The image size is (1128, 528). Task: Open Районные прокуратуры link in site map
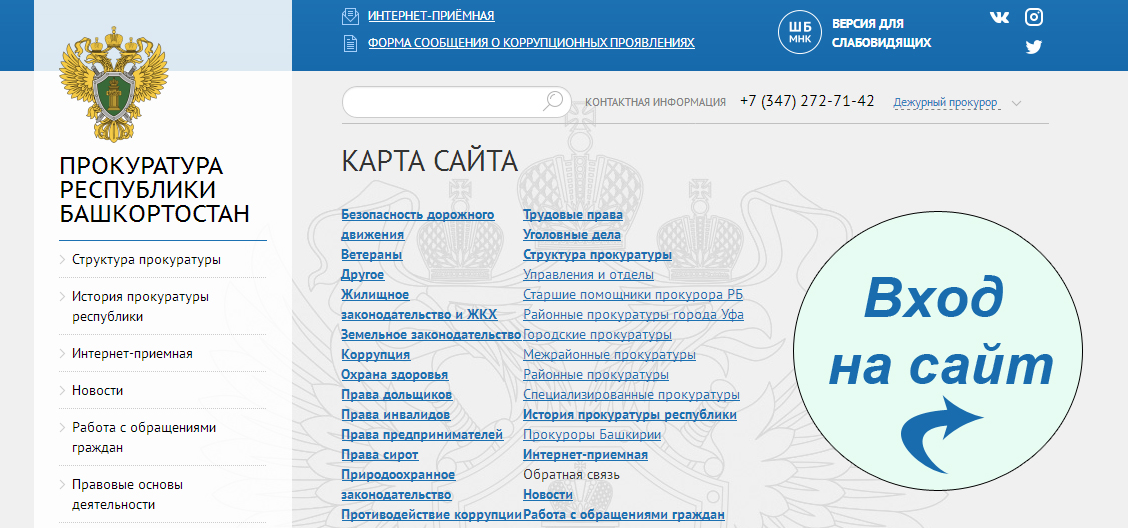(x=596, y=375)
